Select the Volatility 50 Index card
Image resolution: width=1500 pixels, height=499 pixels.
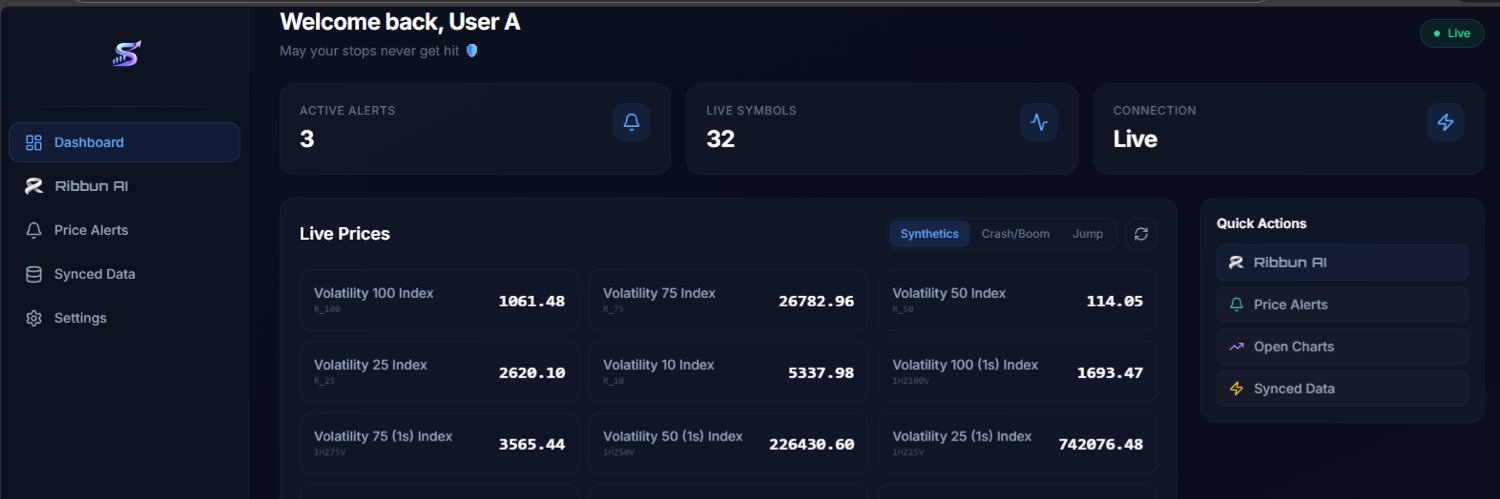tap(1017, 300)
